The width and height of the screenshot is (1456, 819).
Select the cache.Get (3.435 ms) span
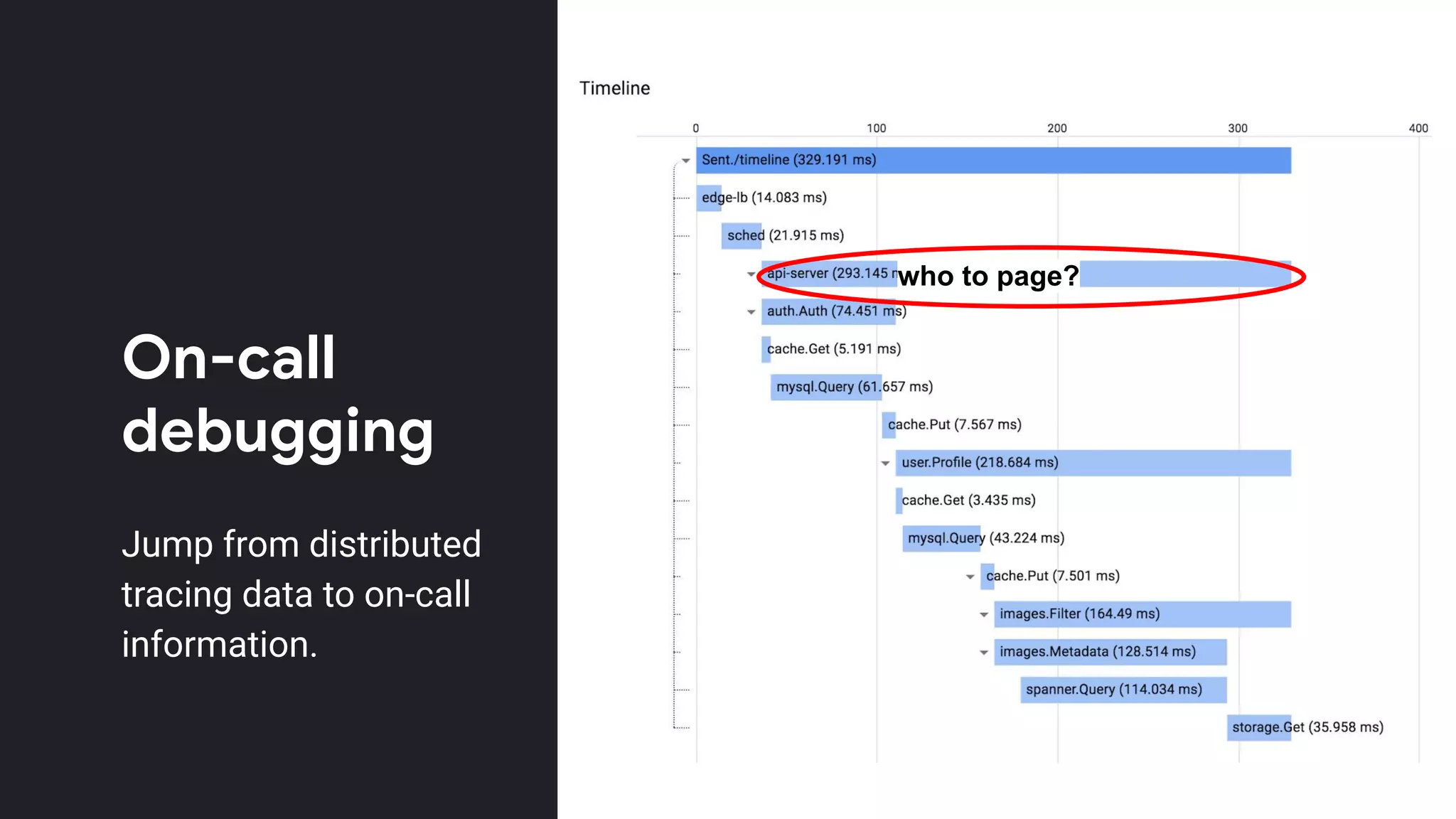click(899, 500)
